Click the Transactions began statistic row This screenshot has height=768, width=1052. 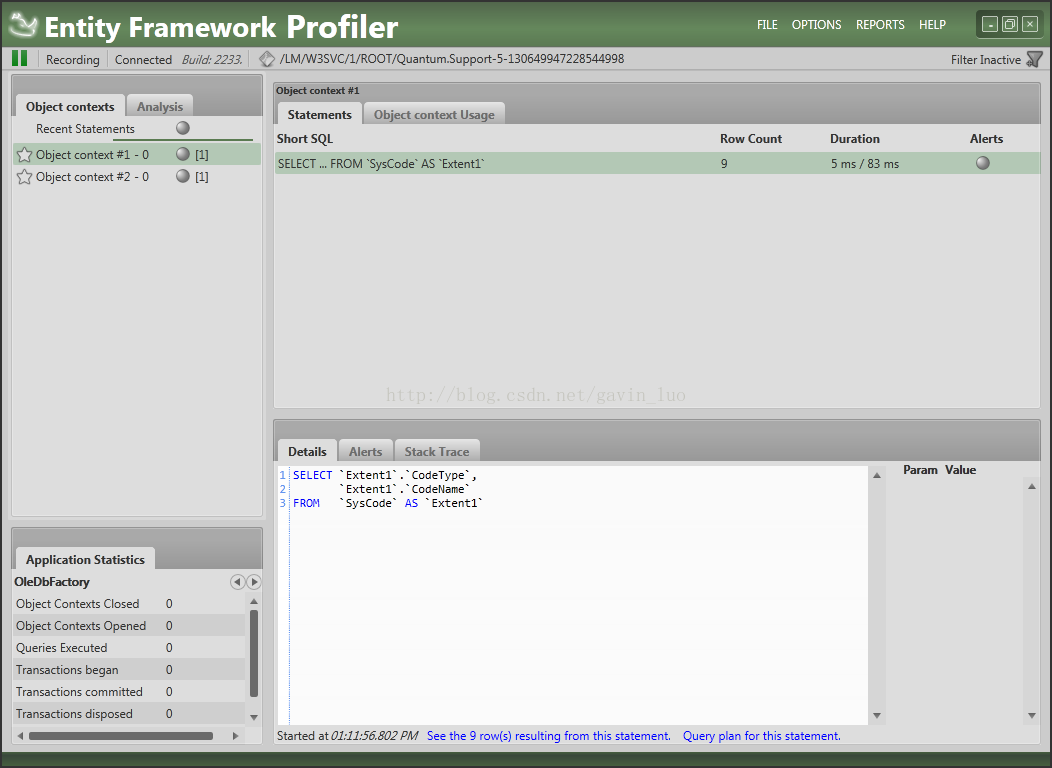[x=129, y=670]
